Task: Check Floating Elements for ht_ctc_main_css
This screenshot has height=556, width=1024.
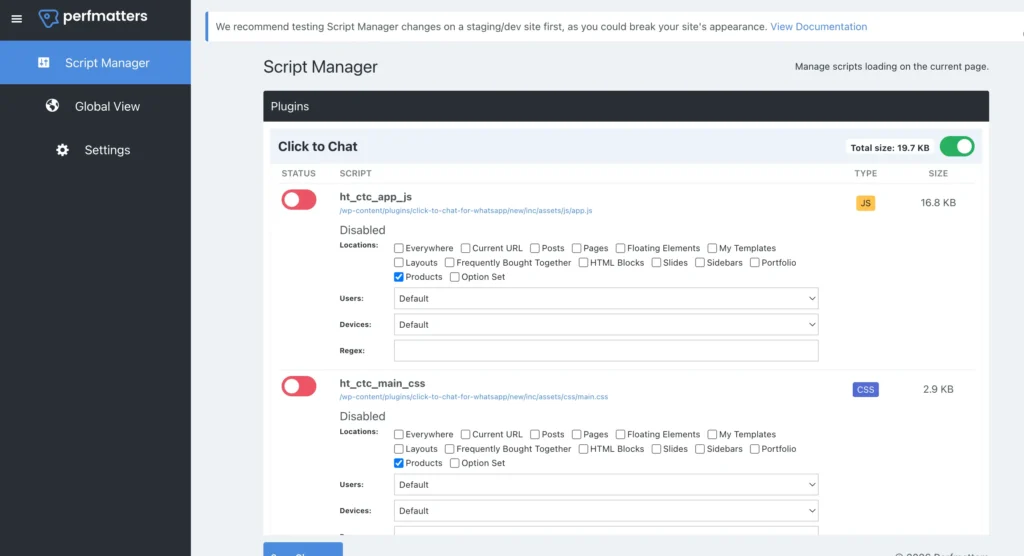Action: 620,434
